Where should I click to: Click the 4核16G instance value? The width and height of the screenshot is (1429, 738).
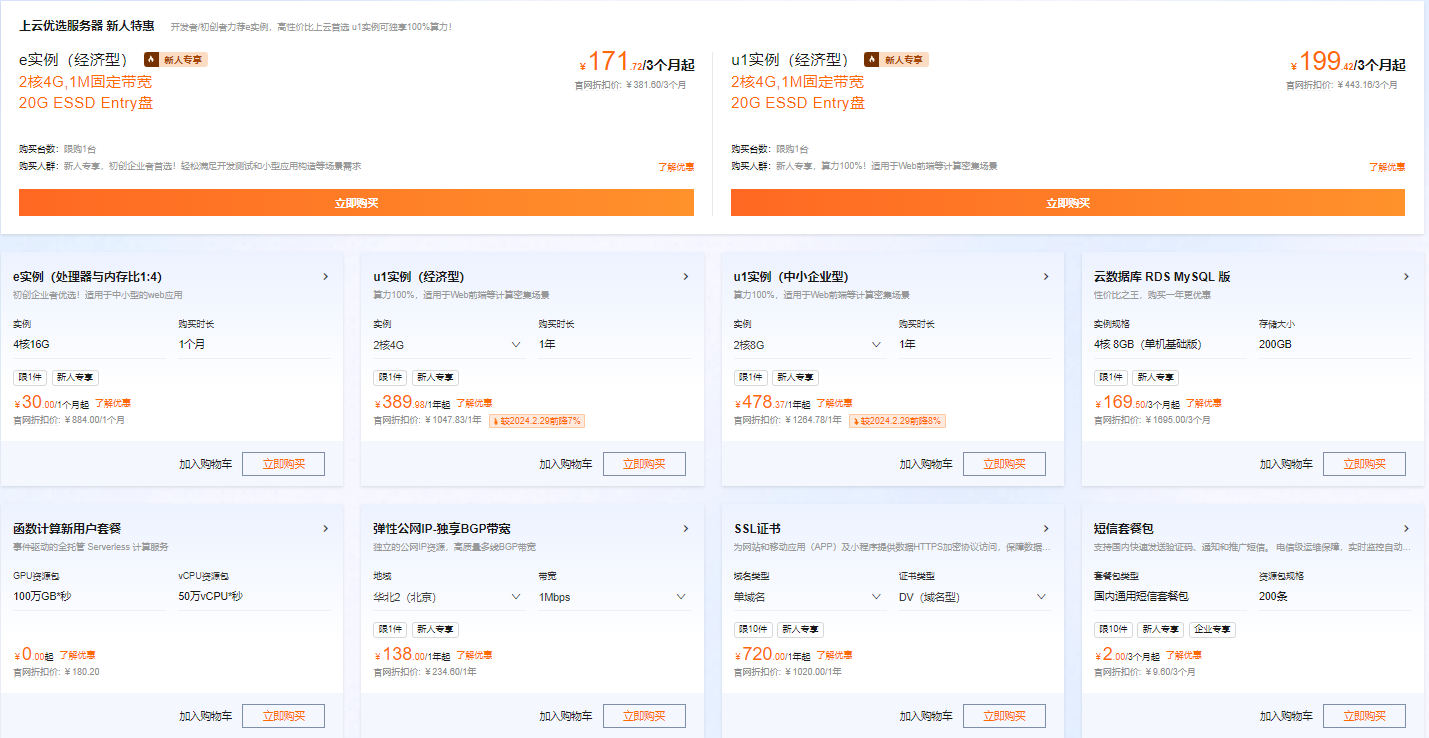[31, 345]
